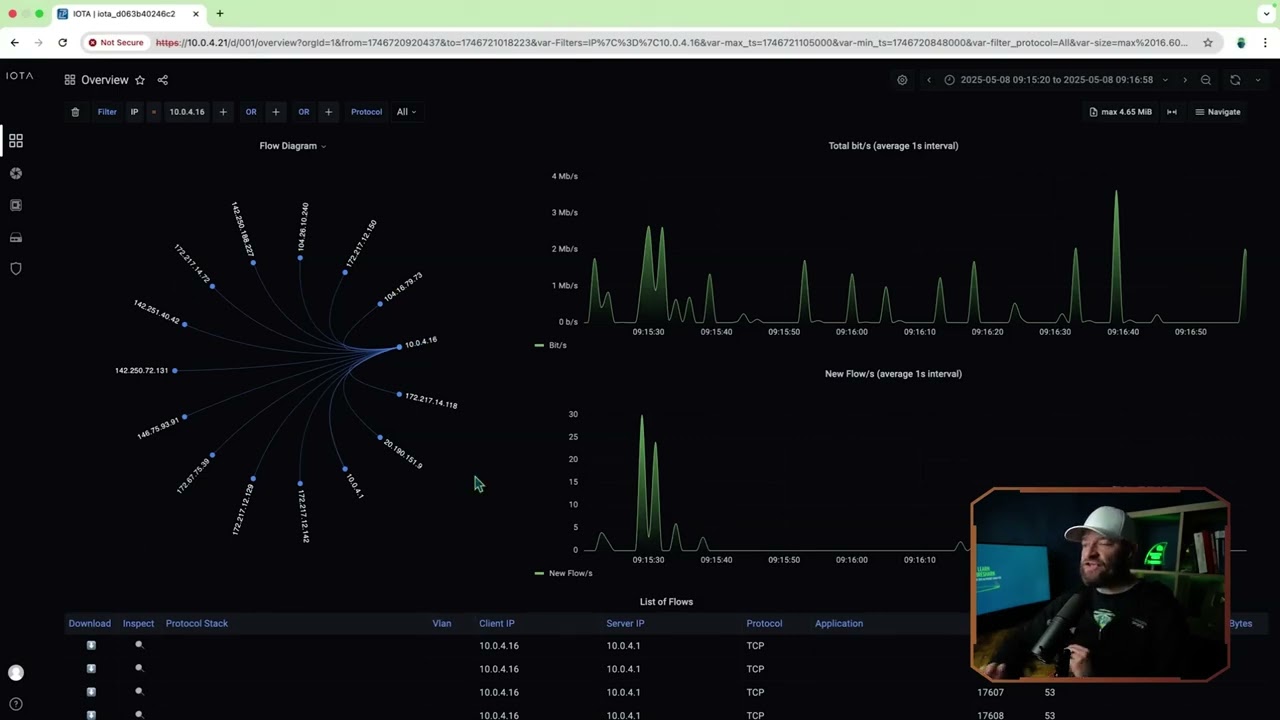Bookmark this page with star icon
The height and width of the screenshot is (720, 1280).
[x=1208, y=43]
